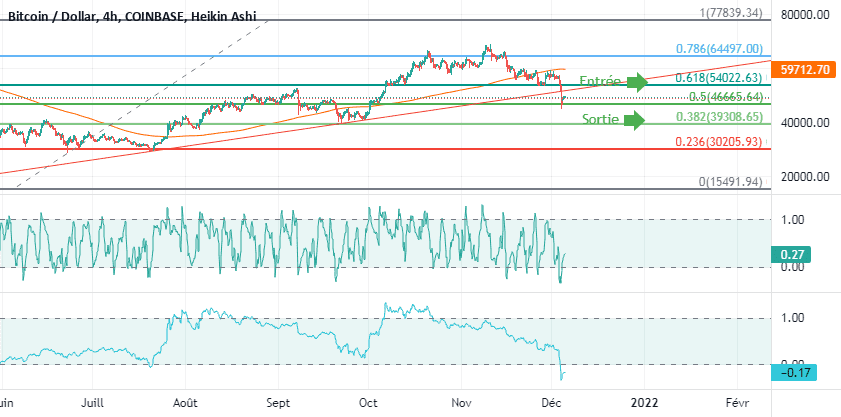Click the 1.00 level of the upper oscillator
841x417 pixels.
pos(792,220)
